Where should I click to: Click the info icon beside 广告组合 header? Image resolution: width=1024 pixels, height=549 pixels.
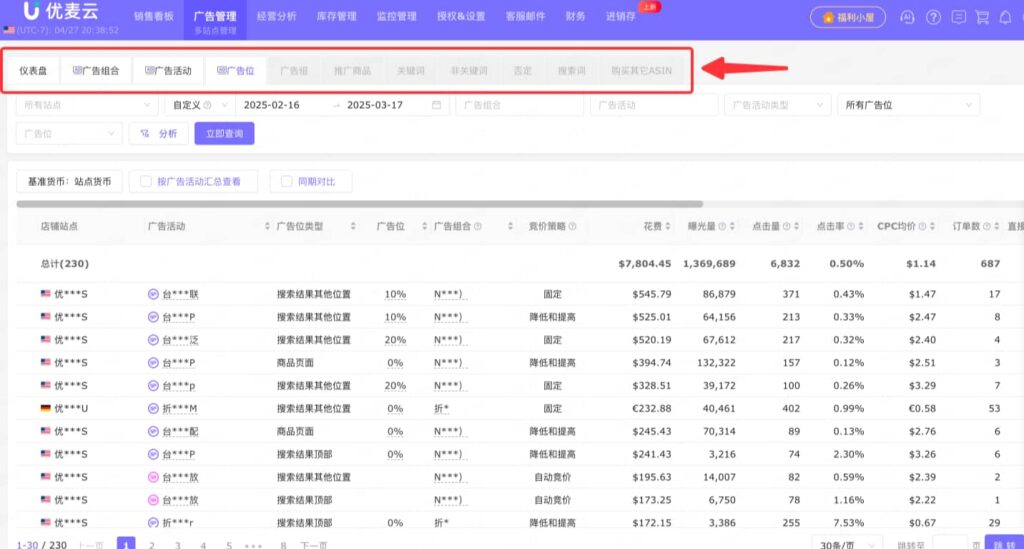tap(477, 227)
